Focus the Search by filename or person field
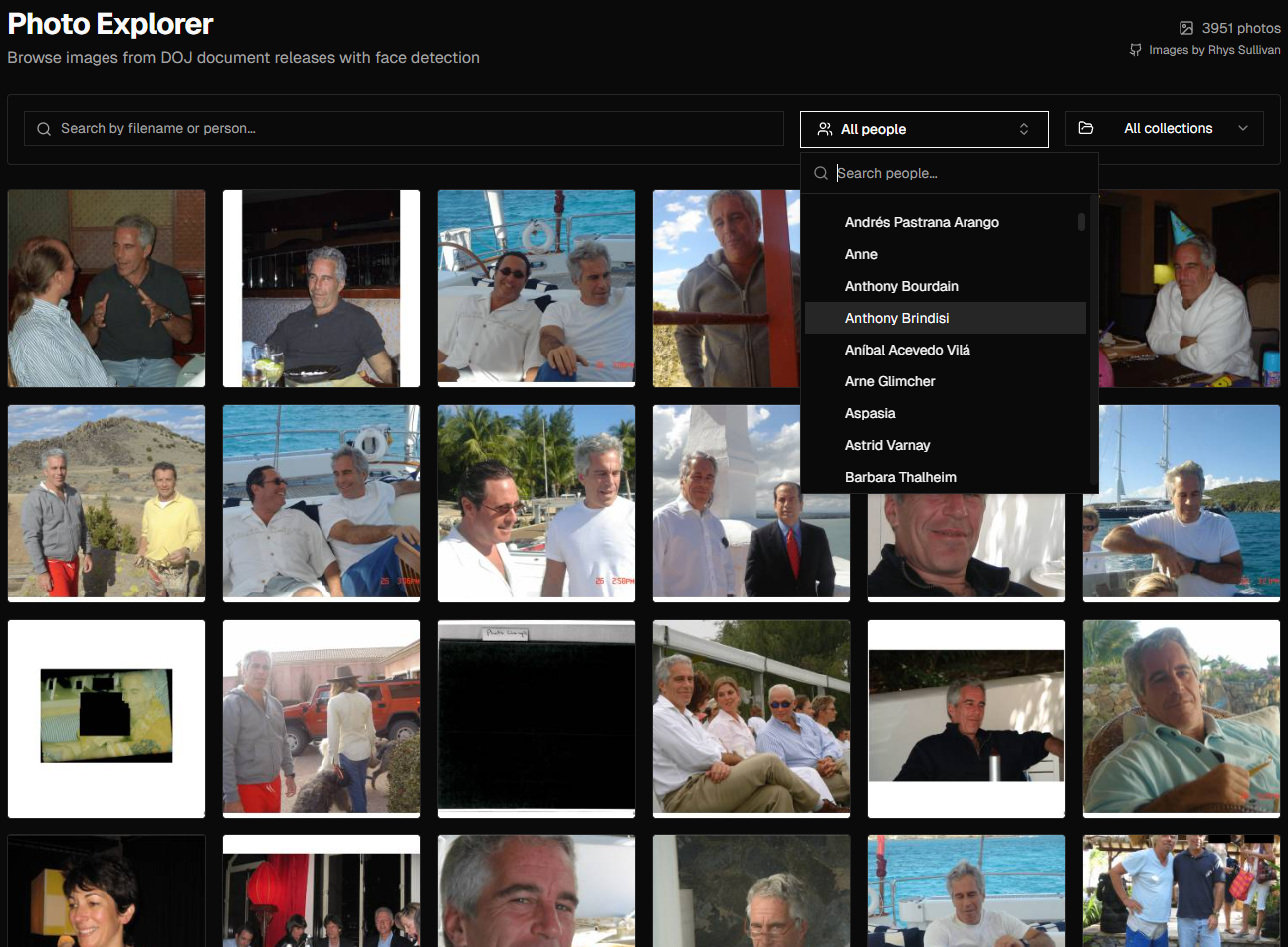Viewport: 1288px width, 947px height. [404, 128]
